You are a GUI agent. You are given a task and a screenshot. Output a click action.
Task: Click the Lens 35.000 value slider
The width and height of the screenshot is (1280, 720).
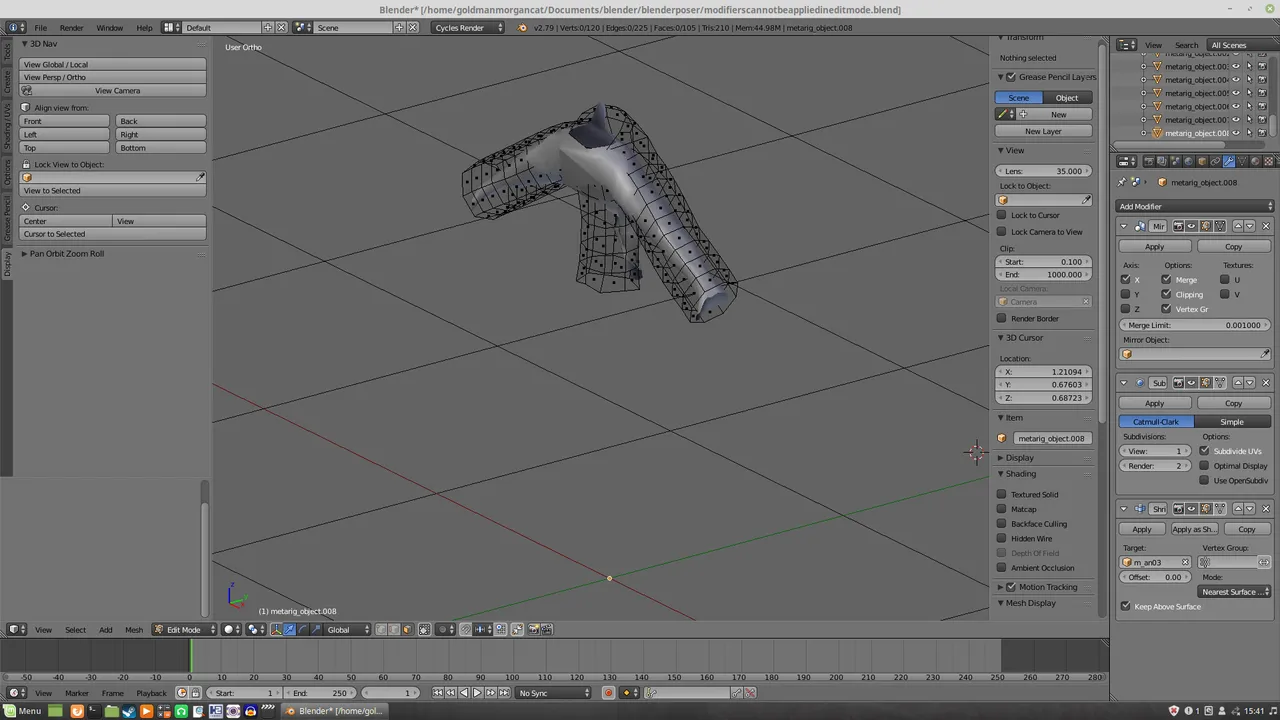1044,171
